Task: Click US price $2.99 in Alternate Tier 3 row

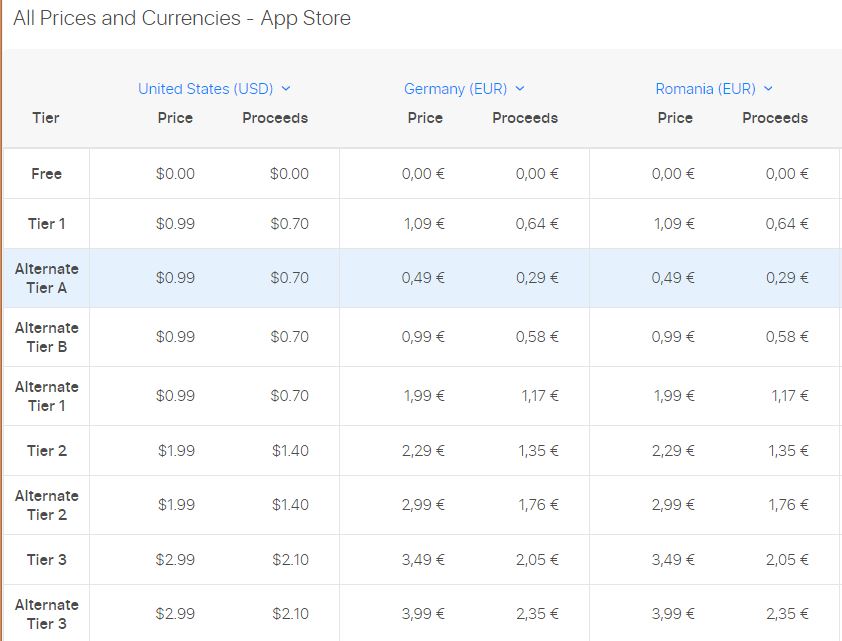Action: pyautogui.click(x=175, y=614)
